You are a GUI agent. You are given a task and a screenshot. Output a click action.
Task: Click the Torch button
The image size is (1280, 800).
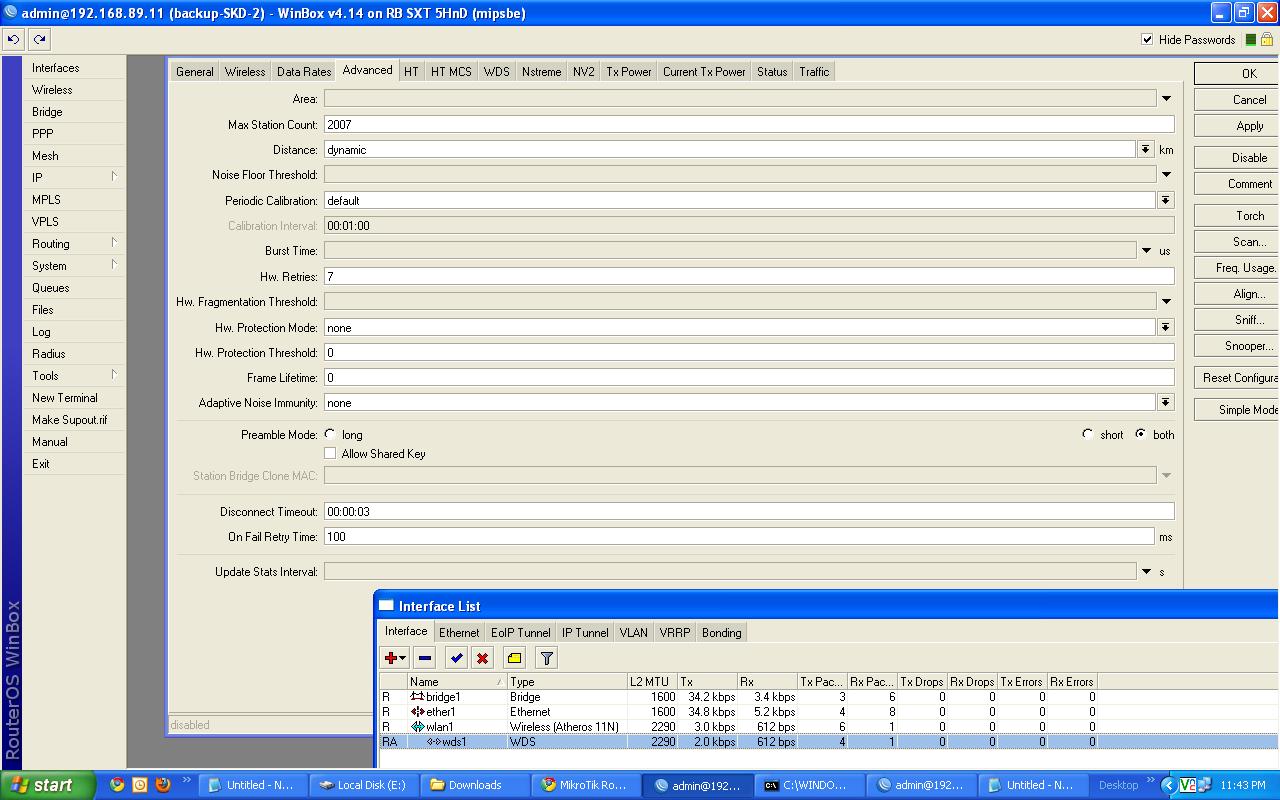coord(1249,216)
